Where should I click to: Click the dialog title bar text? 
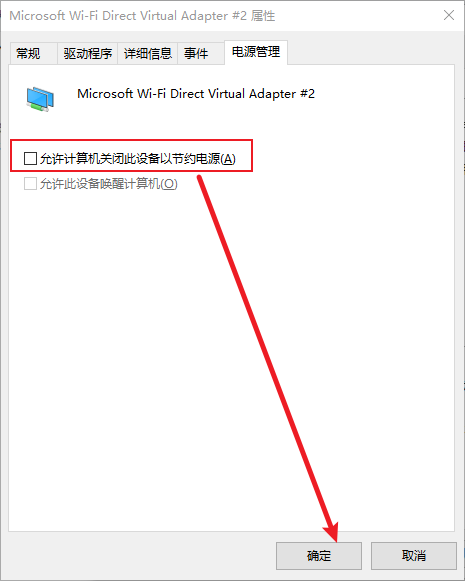(x=142, y=16)
